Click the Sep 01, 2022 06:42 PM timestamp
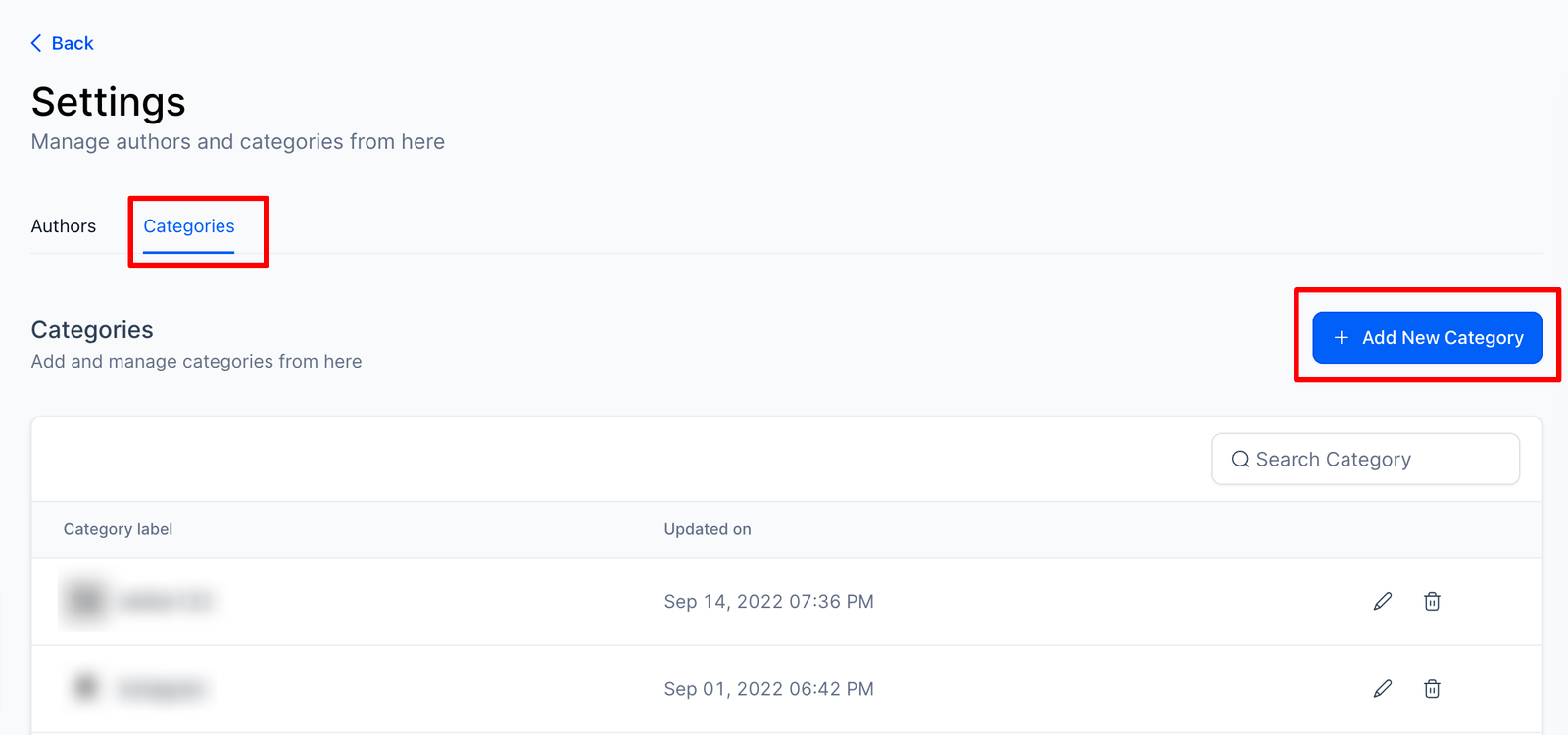 coord(768,689)
